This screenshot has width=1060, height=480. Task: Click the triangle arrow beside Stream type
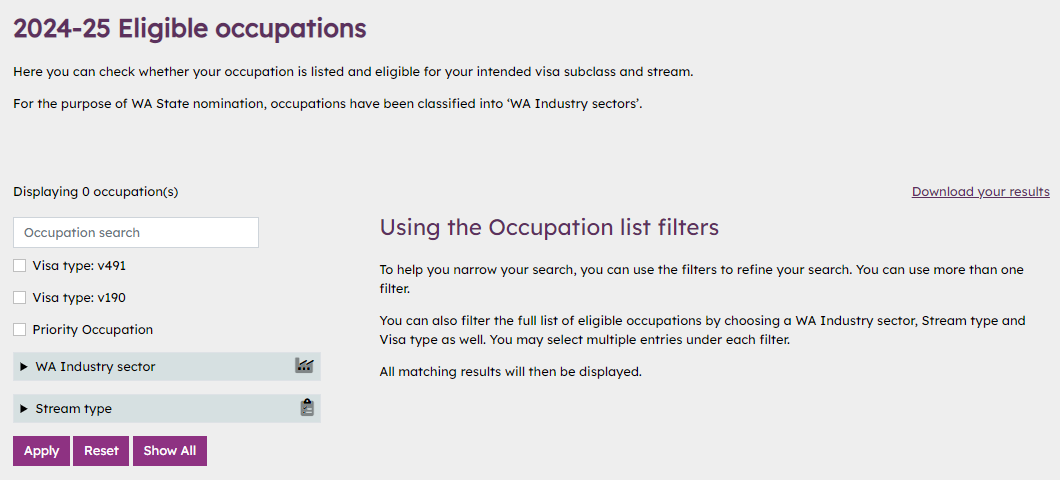coord(24,409)
